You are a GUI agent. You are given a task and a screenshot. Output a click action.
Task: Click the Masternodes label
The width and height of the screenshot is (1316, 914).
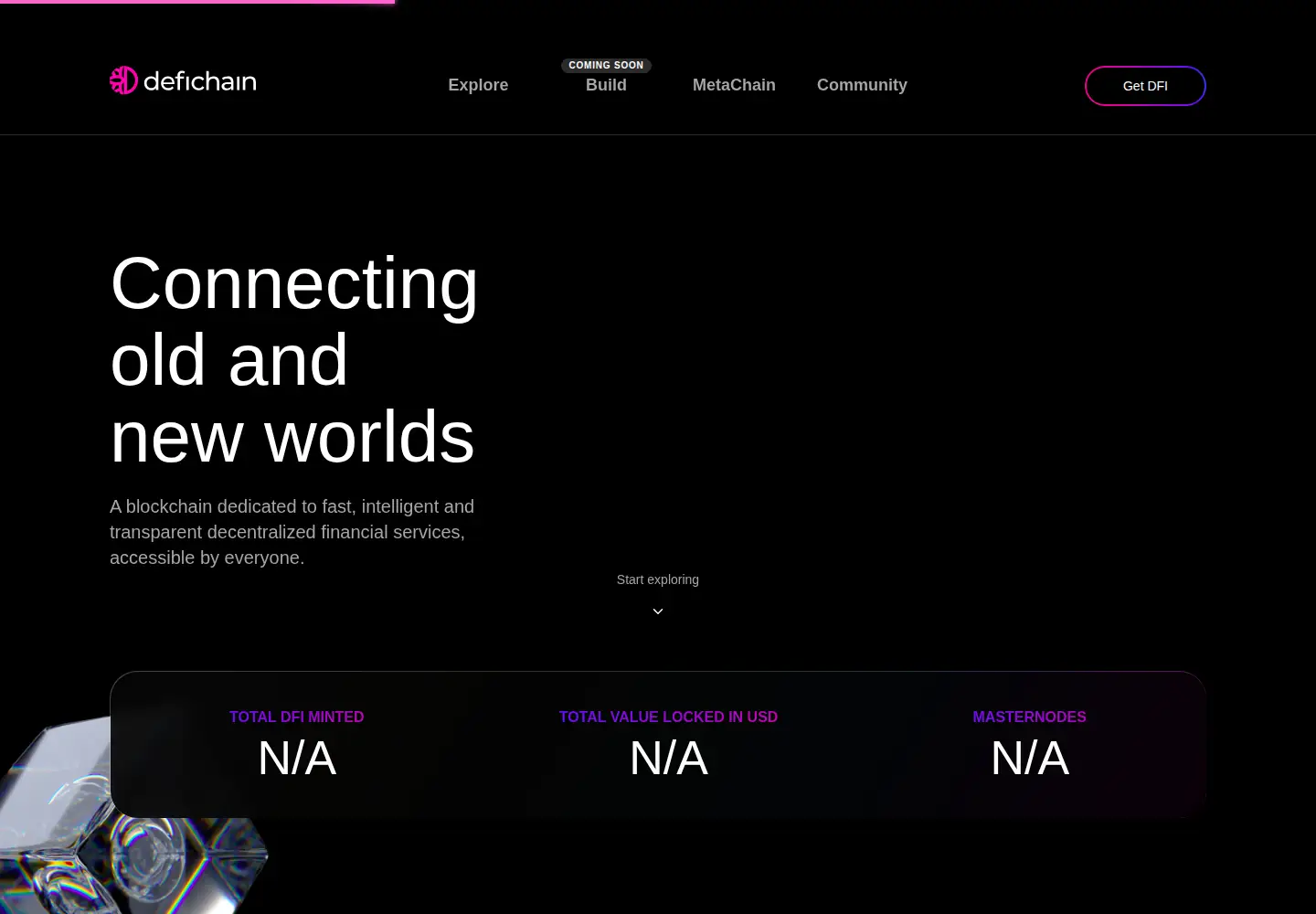(1029, 717)
